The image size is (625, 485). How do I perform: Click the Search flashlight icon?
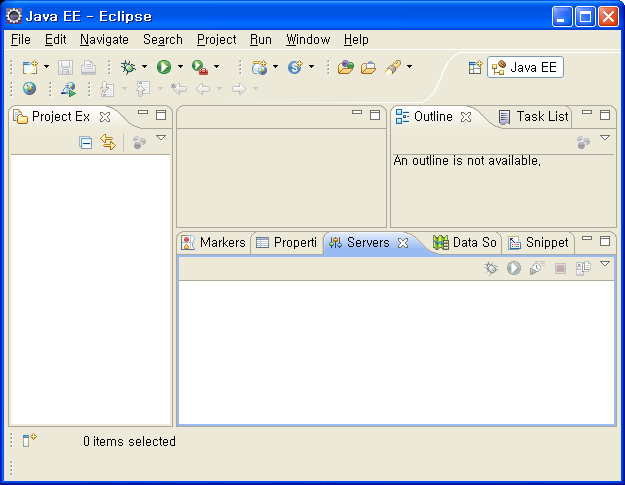point(393,67)
